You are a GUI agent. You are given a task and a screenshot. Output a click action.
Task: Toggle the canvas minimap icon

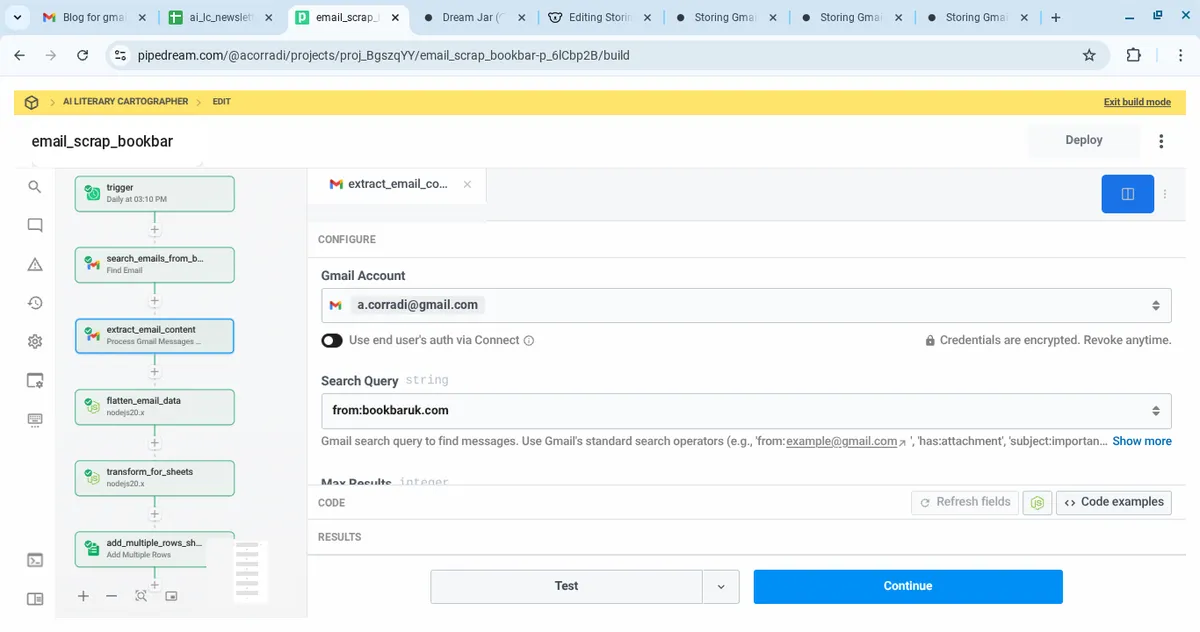tap(171, 596)
